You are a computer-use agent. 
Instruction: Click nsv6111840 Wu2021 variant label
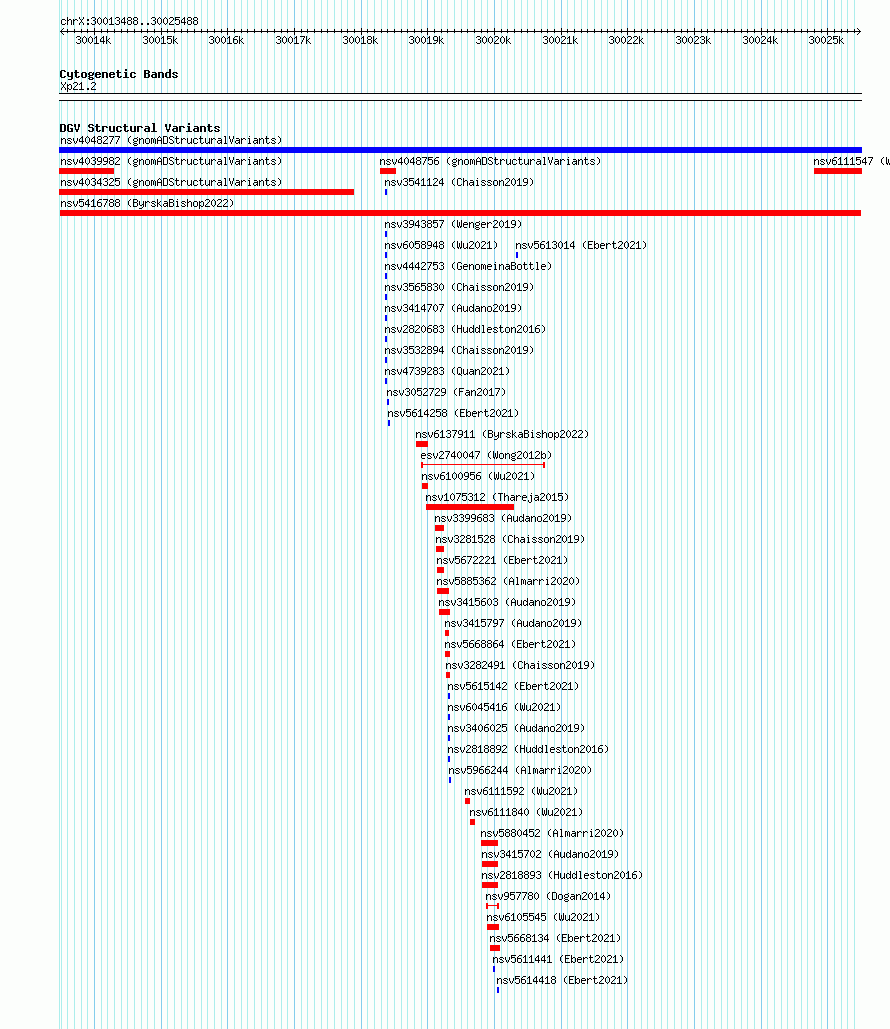(x=526, y=812)
